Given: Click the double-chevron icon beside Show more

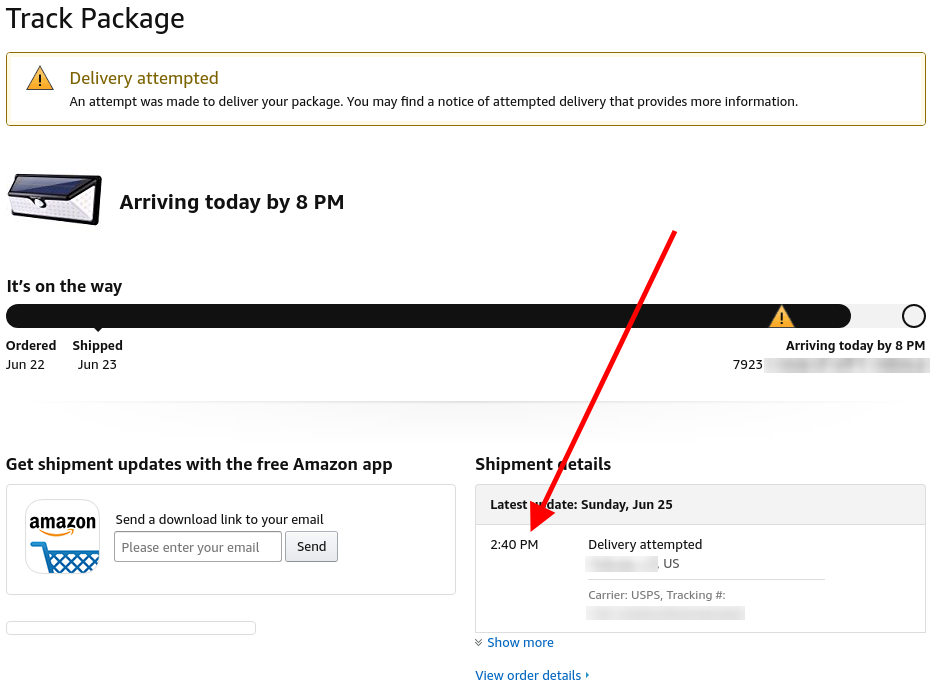Looking at the screenshot, I should (x=480, y=642).
